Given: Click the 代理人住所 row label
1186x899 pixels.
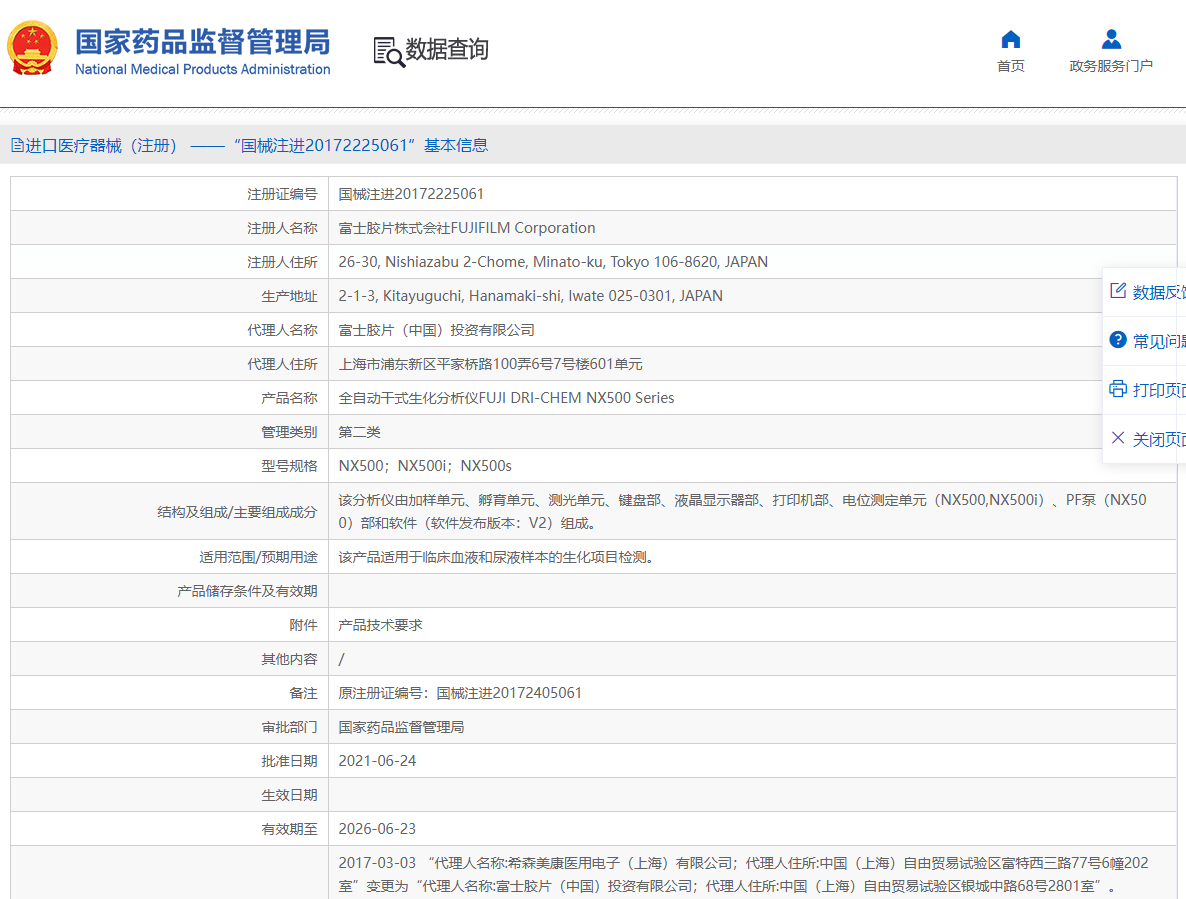Looking at the screenshot, I should (282, 364).
